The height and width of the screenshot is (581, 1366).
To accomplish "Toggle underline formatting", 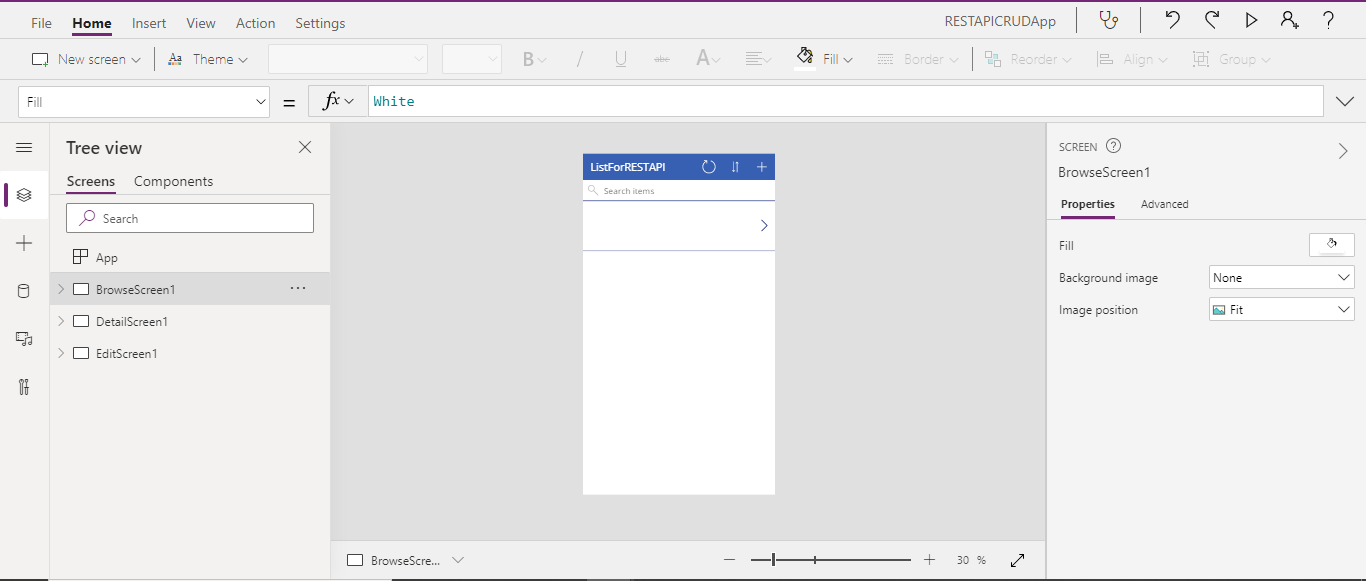I will [x=620, y=58].
